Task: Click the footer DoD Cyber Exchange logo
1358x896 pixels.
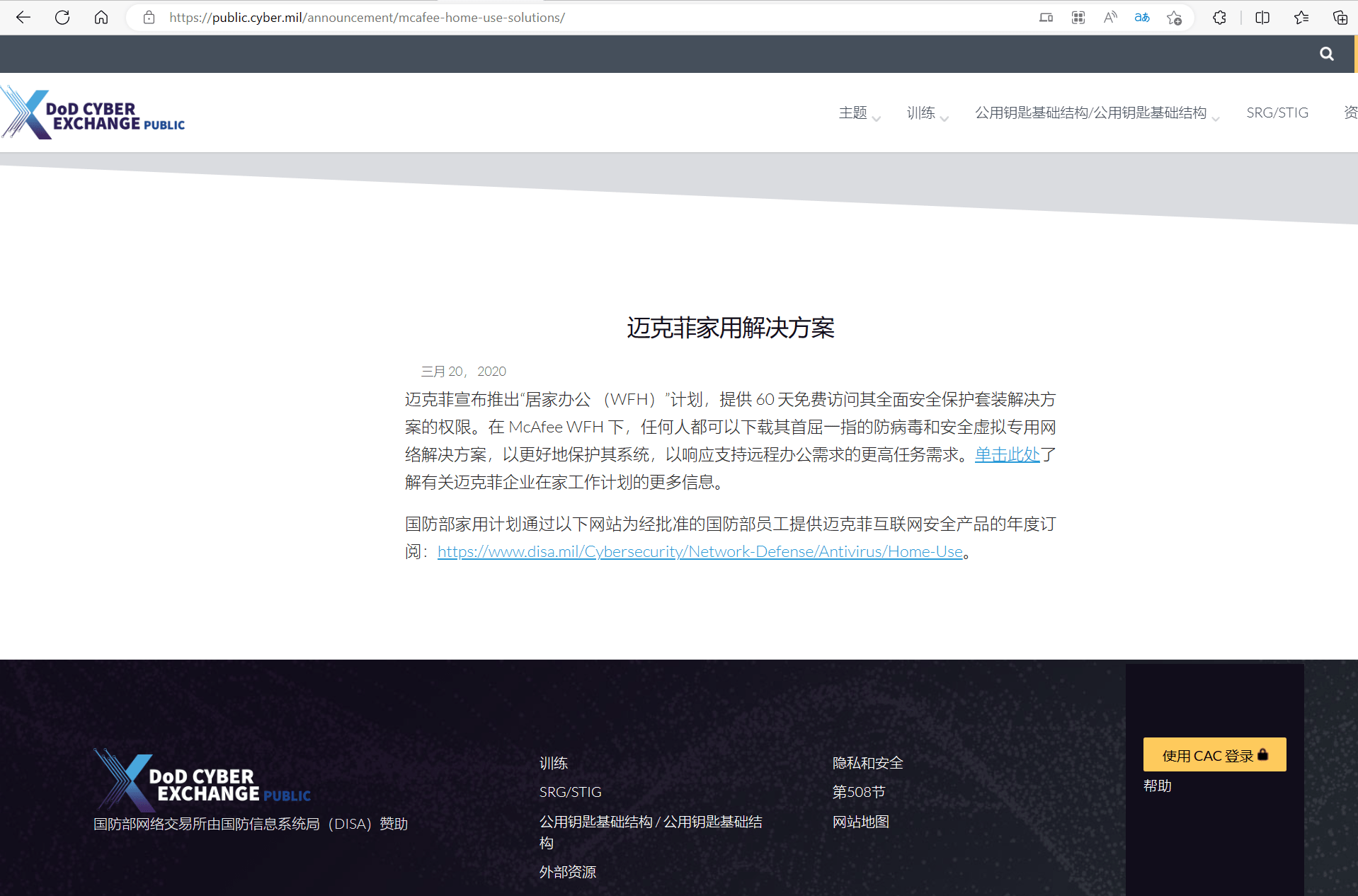Action: (x=202, y=780)
